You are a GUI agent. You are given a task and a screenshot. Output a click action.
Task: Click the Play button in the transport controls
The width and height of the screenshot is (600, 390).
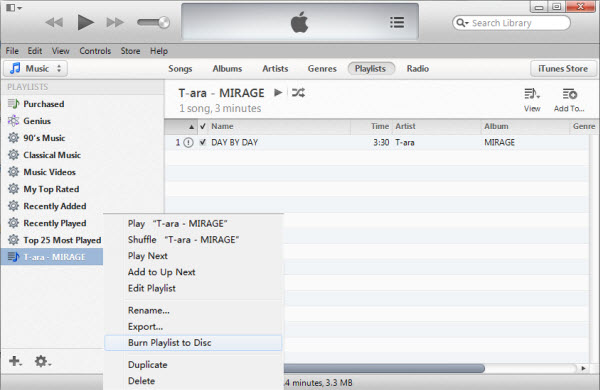coord(85,22)
